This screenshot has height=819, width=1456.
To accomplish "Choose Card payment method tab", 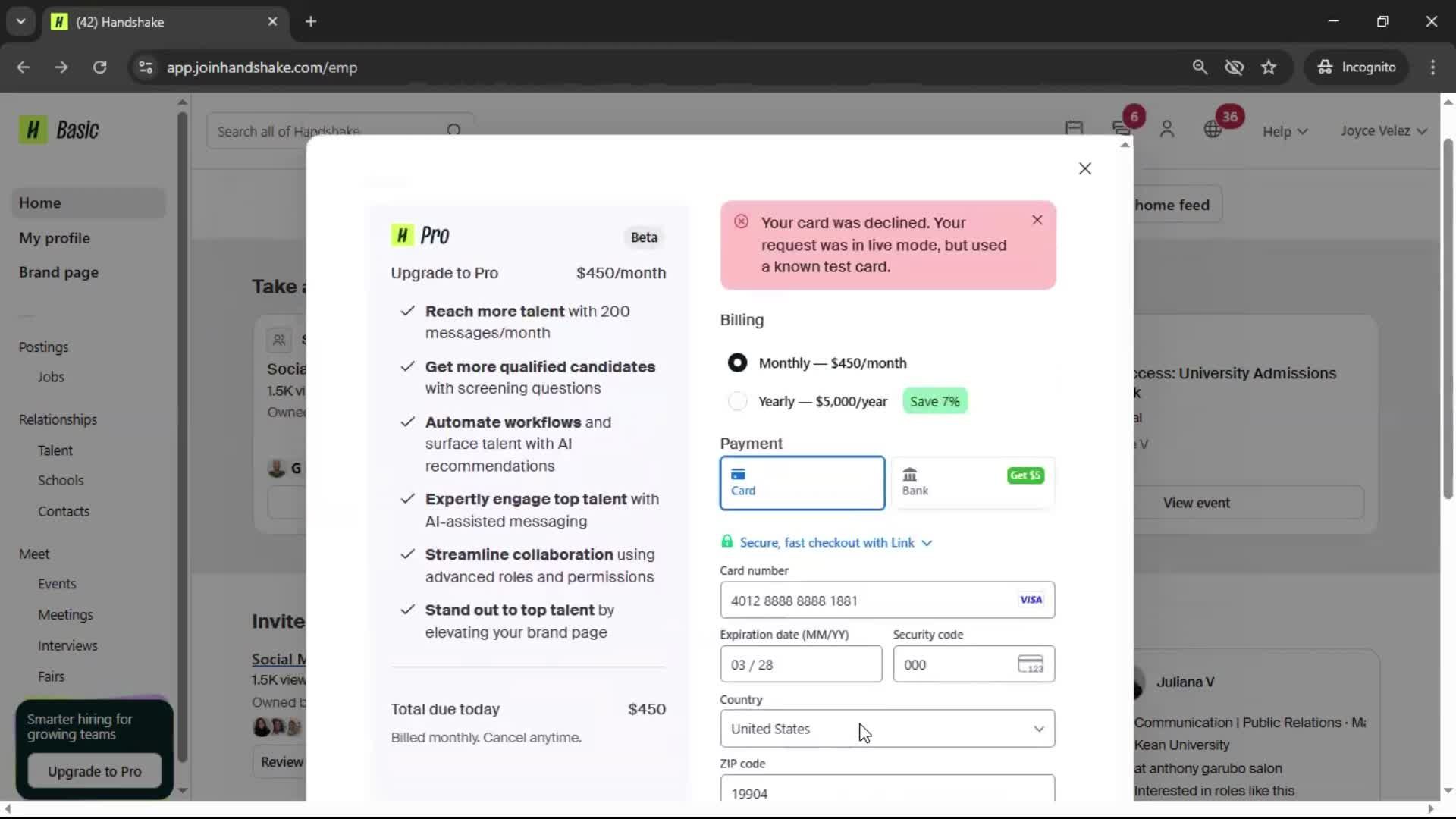I will click(802, 483).
